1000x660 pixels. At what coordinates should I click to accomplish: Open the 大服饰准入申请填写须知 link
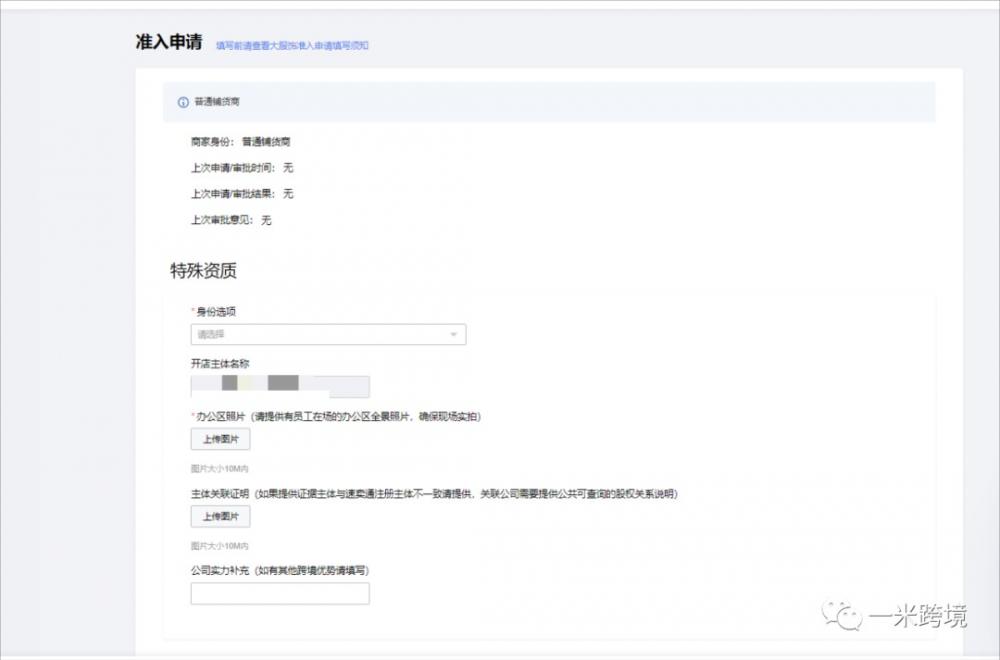coord(292,45)
